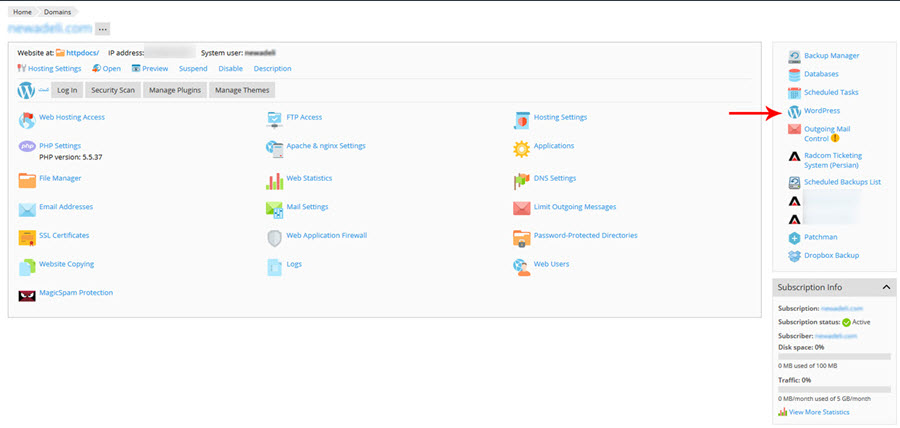900x428 pixels.
Task: Open the Web Statistics chart icon
Action: point(274,180)
